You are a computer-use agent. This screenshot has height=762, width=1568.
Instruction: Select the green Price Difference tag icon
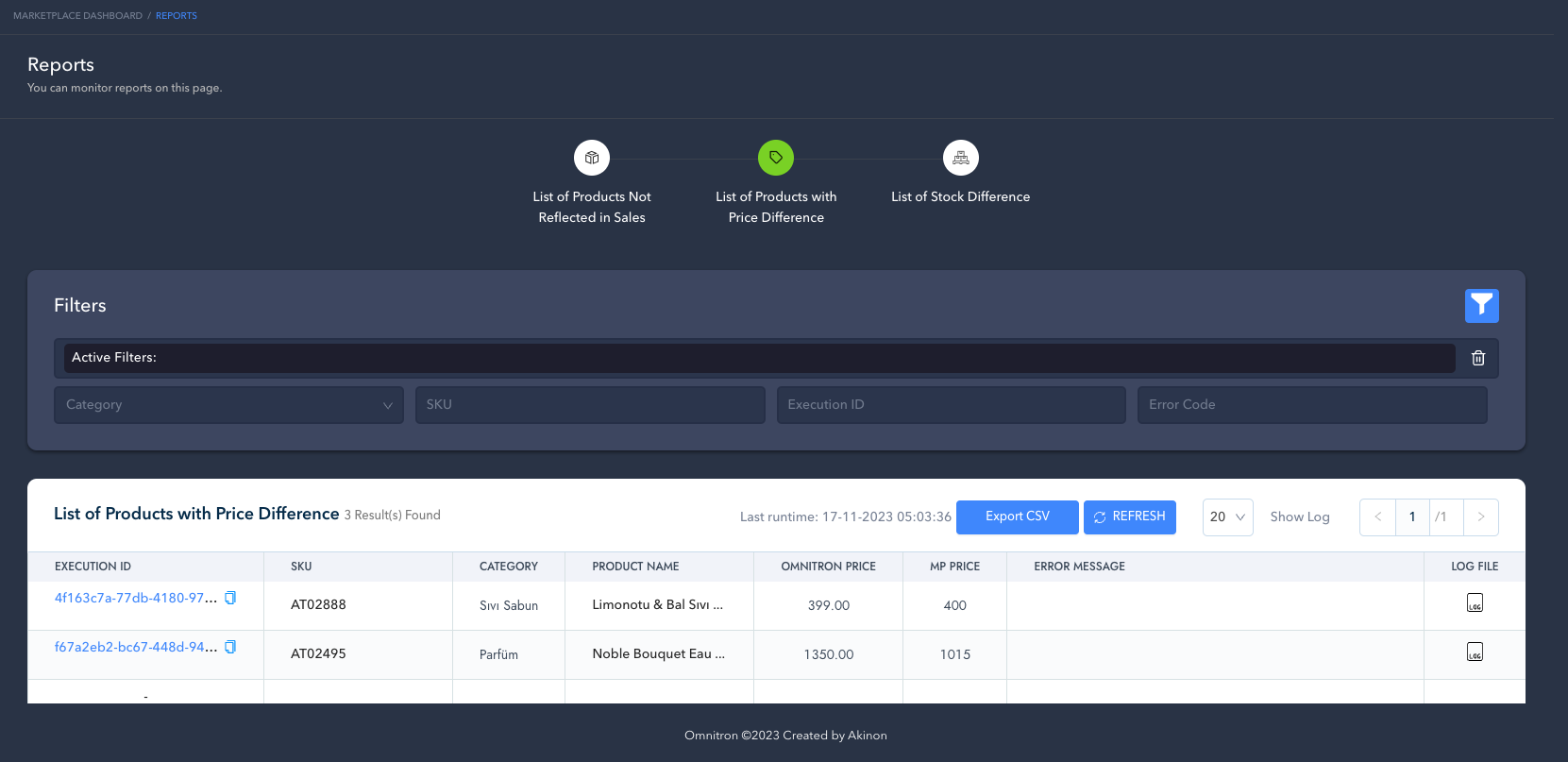pos(776,158)
